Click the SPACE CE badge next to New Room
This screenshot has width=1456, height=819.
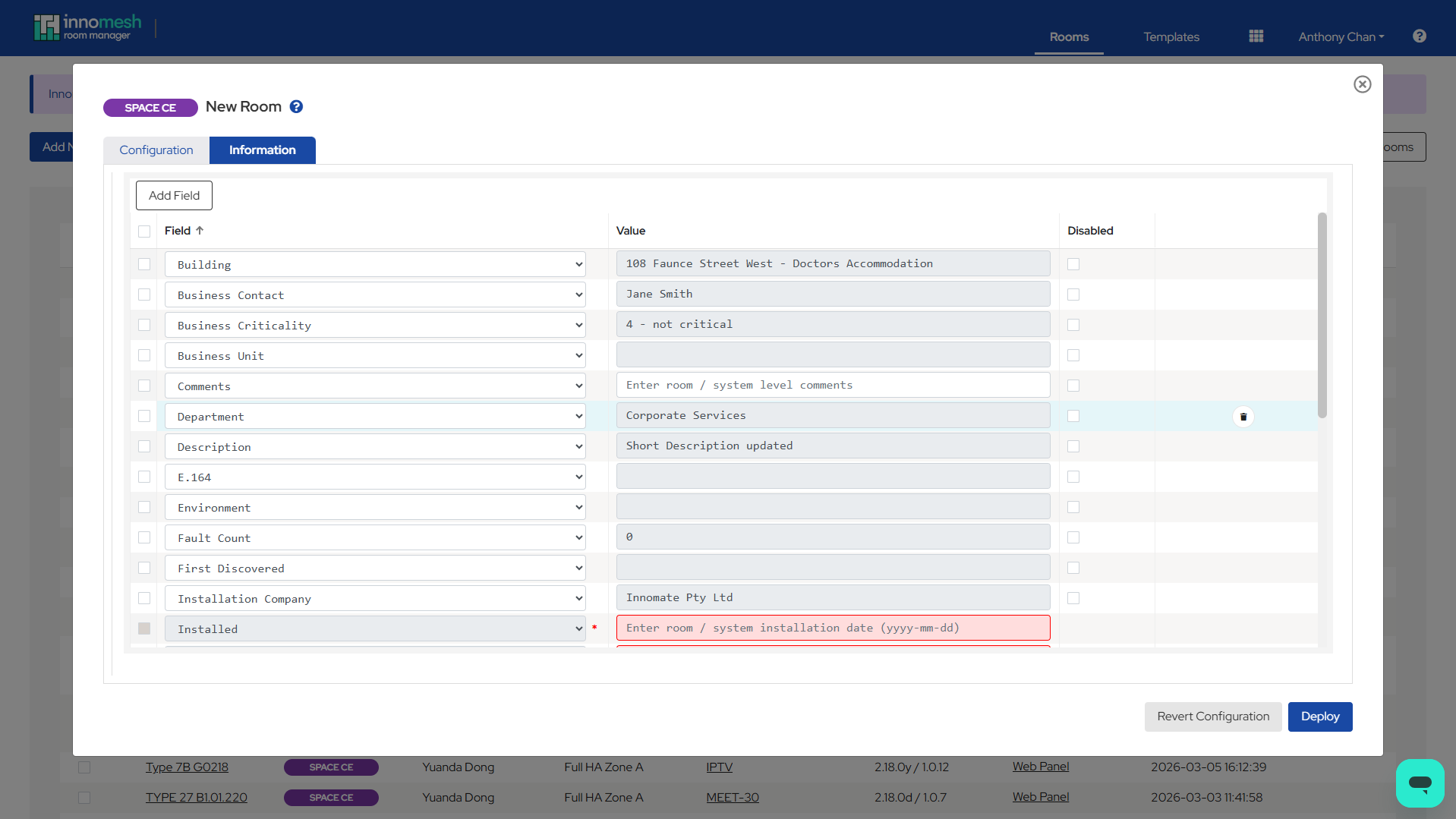pyautogui.click(x=150, y=108)
